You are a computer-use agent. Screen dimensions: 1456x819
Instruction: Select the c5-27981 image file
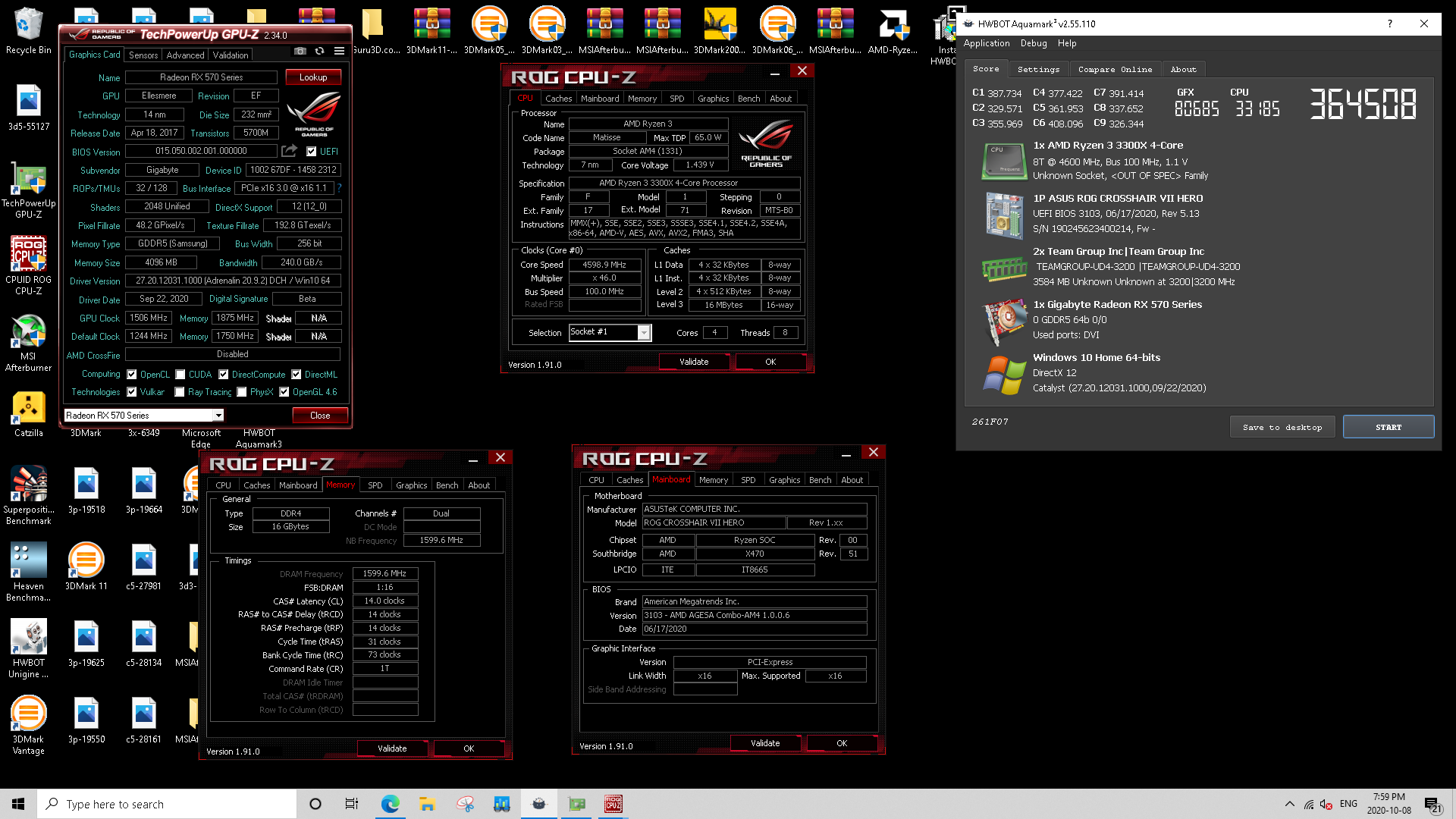click(x=143, y=567)
